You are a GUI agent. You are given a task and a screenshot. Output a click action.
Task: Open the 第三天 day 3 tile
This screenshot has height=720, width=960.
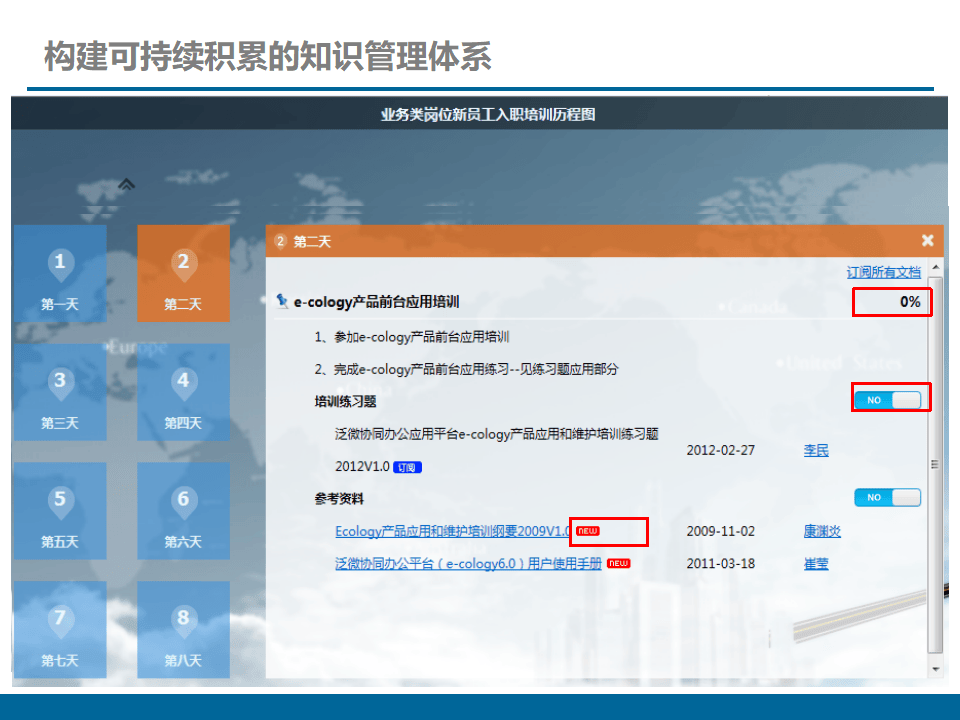point(60,392)
